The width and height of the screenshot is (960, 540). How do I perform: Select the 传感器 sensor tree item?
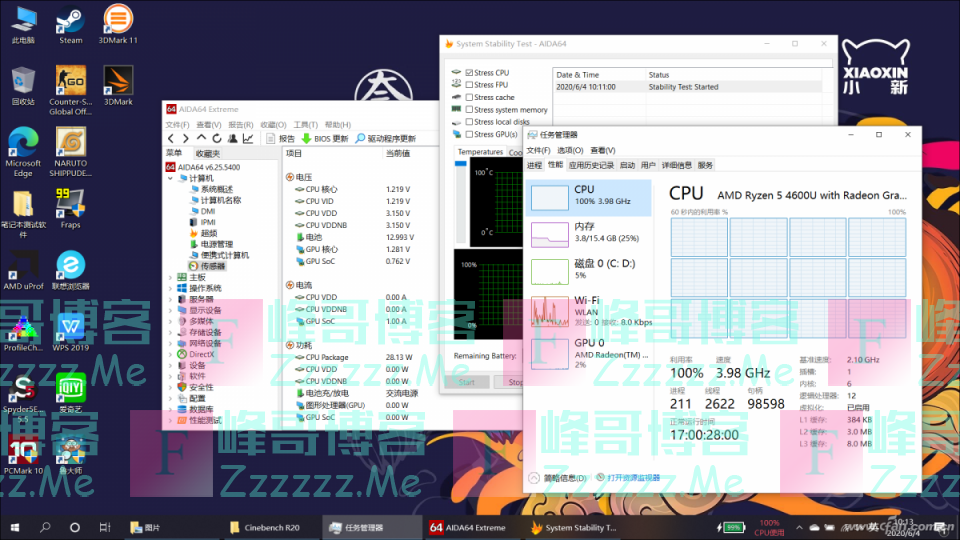tap(207, 266)
